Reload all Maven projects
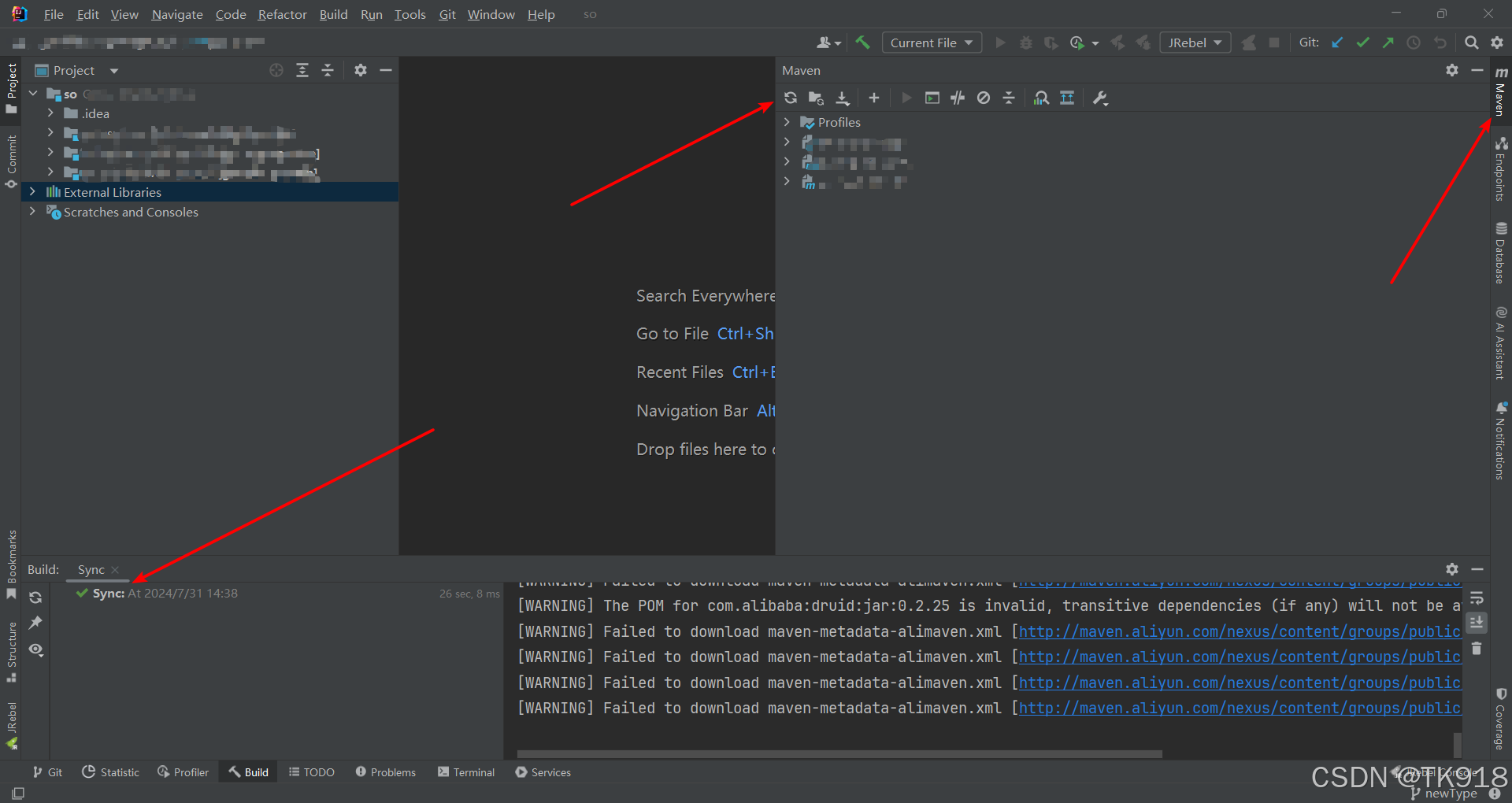This screenshot has height=803, width=1512. (791, 98)
